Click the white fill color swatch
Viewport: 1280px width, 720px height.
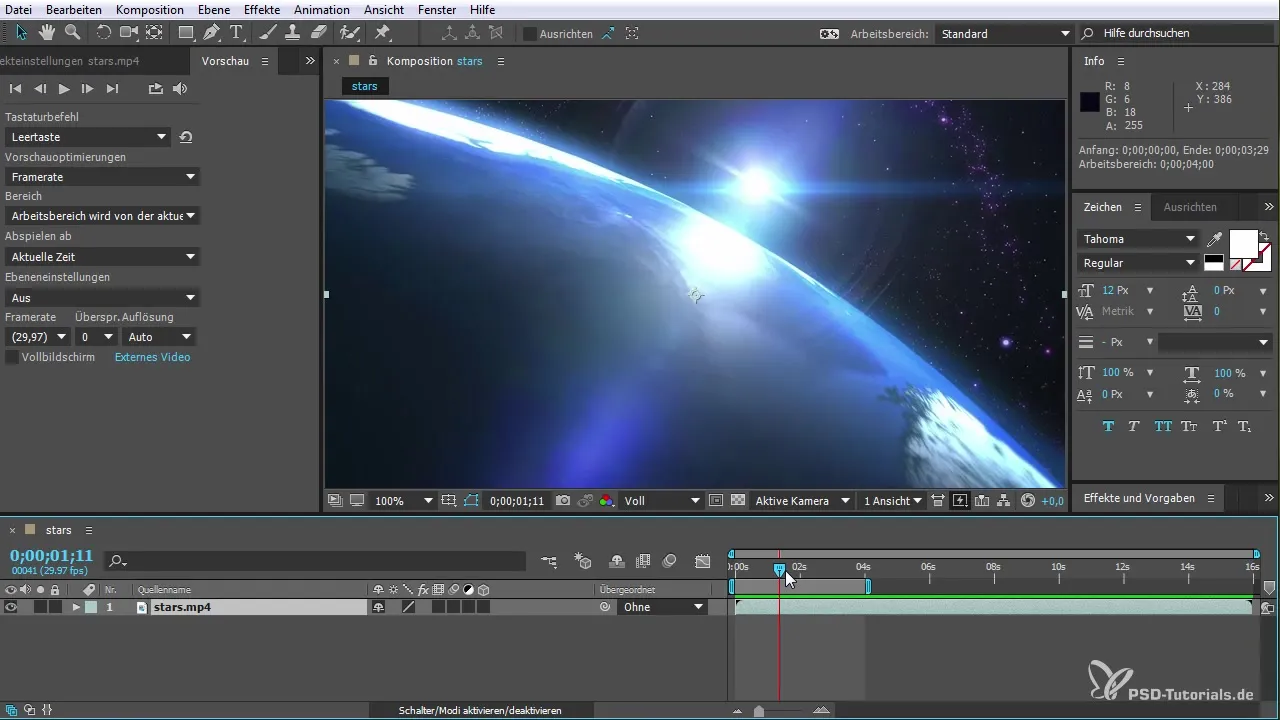tap(1243, 244)
